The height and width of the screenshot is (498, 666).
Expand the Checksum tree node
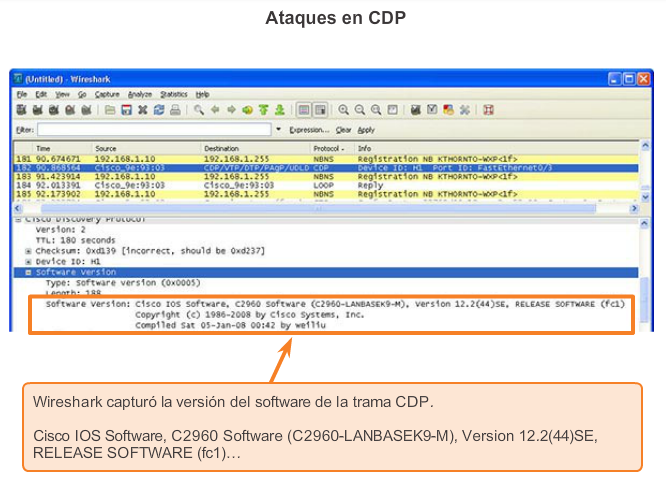point(28,251)
